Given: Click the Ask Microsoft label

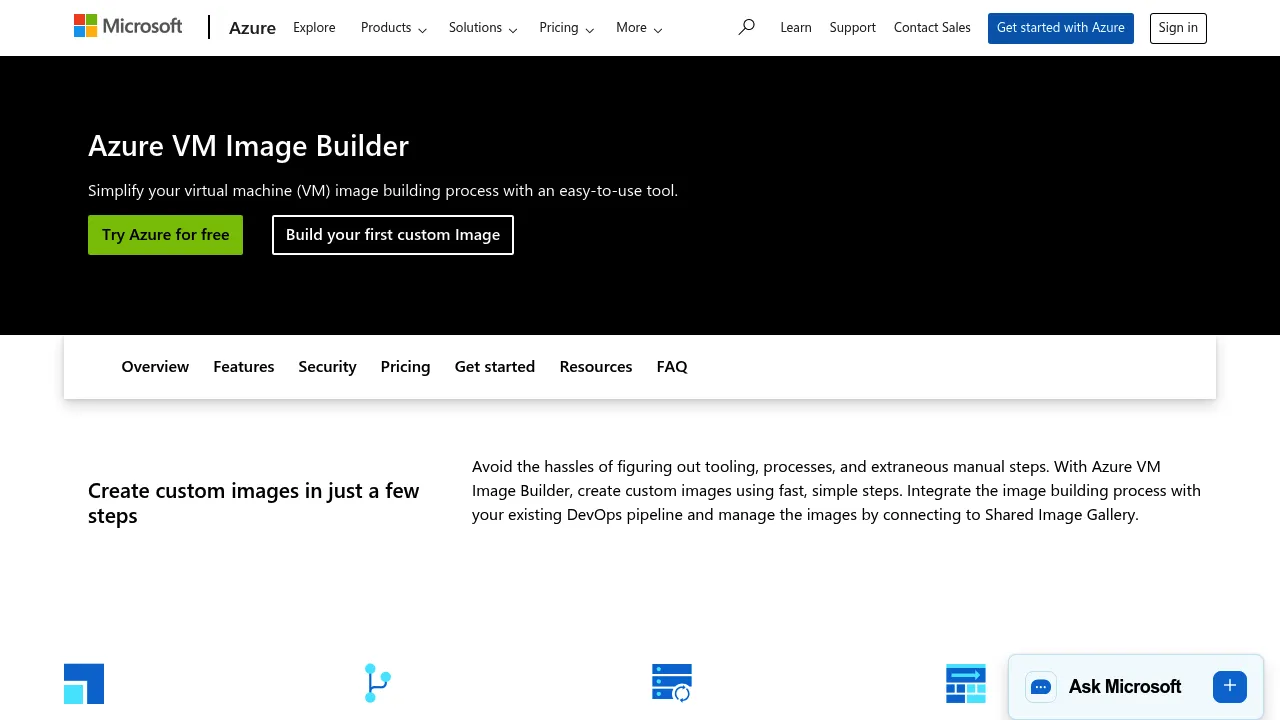Looking at the screenshot, I should (1125, 687).
